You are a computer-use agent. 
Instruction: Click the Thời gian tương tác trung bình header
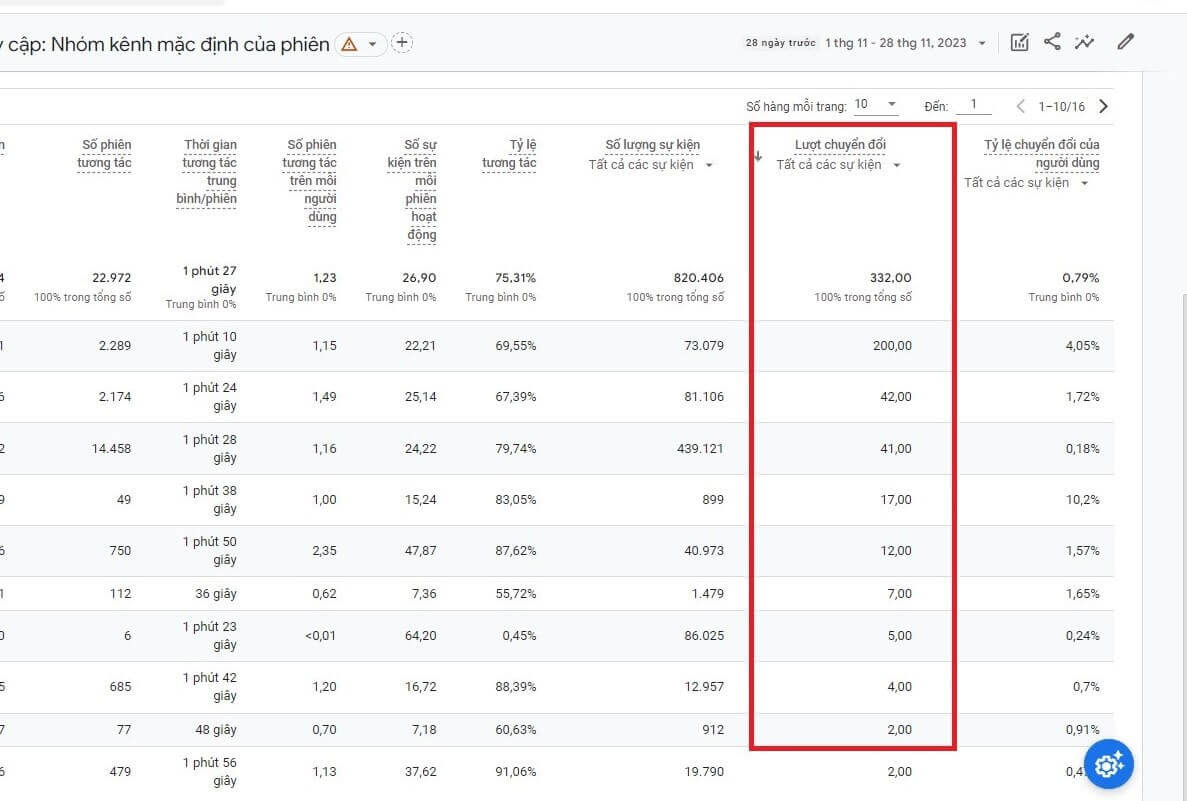207,172
